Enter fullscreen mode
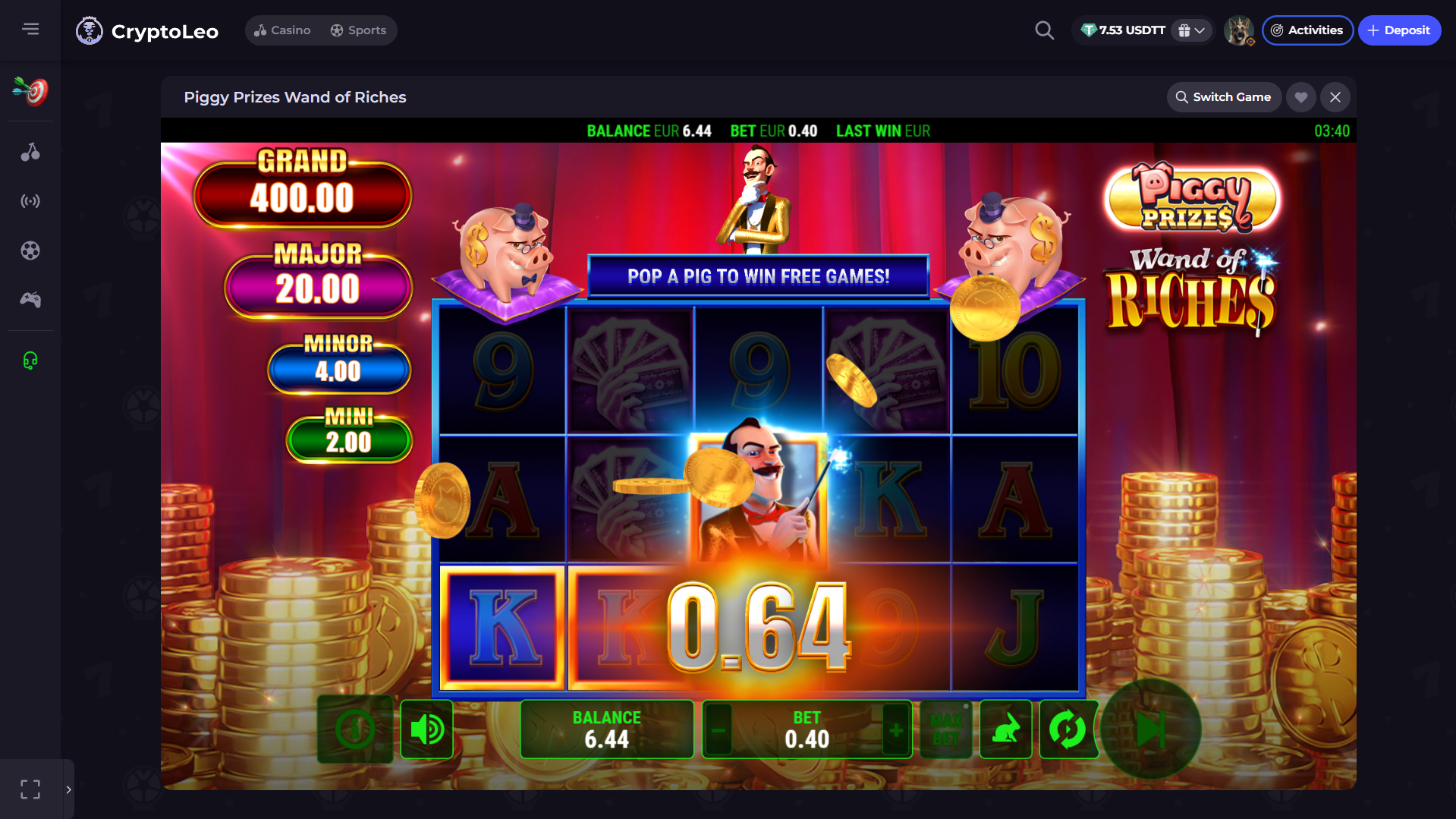This screenshot has width=1456, height=819. click(x=30, y=789)
